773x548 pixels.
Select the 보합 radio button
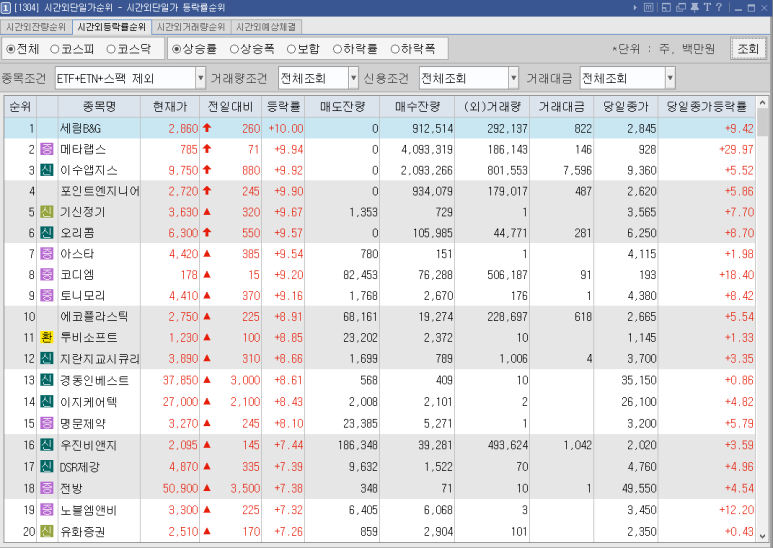[x=291, y=49]
